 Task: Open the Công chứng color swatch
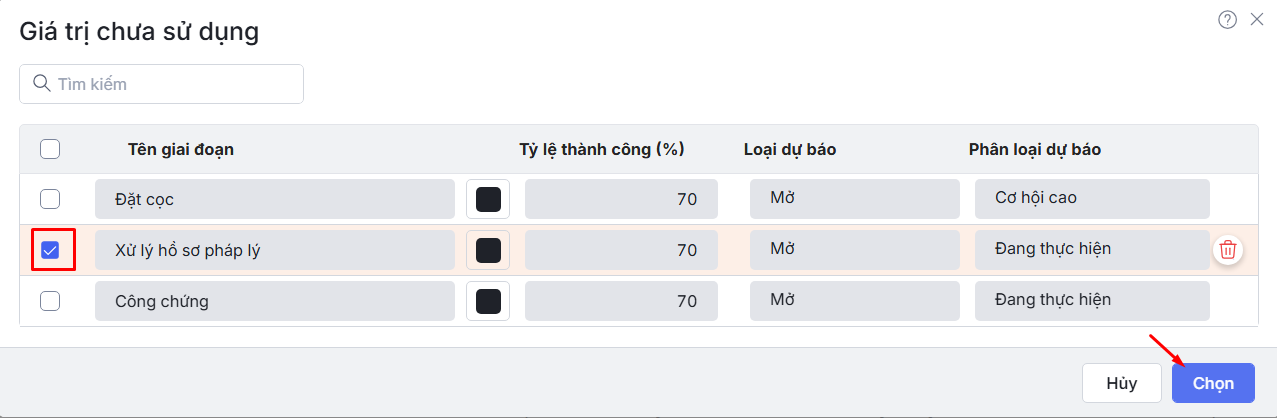click(488, 301)
